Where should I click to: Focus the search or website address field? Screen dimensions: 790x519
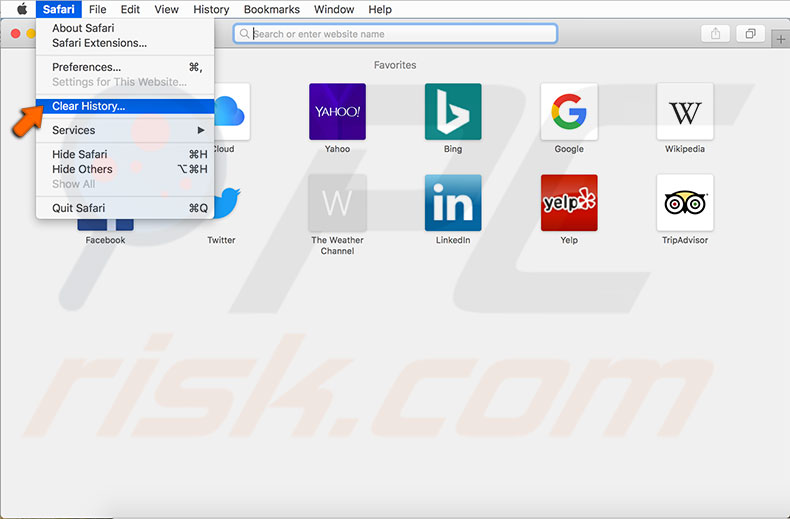coord(396,34)
